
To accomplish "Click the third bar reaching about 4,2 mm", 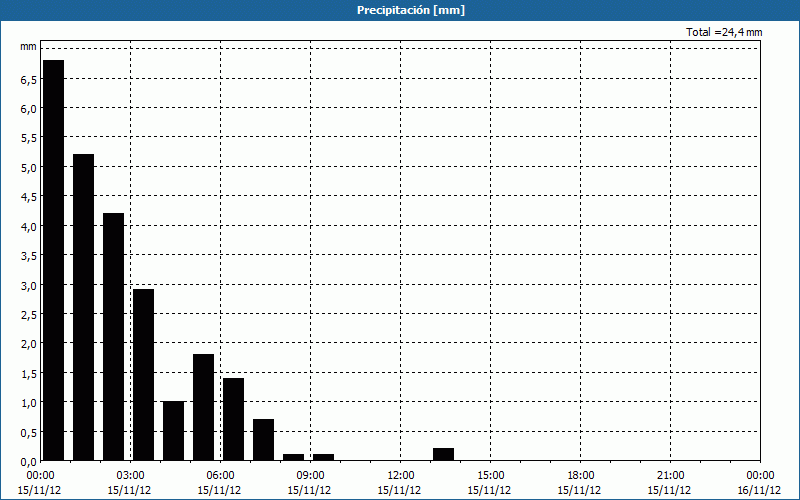I will pos(113,337).
